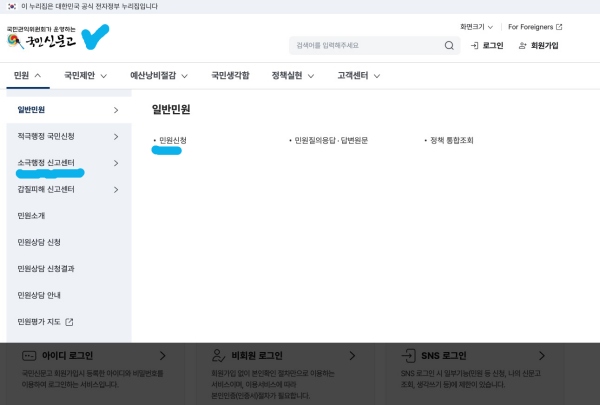Expand the 예산낭비절감 menu chevron
This screenshot has height=405, width=600.
pos(184,76)
